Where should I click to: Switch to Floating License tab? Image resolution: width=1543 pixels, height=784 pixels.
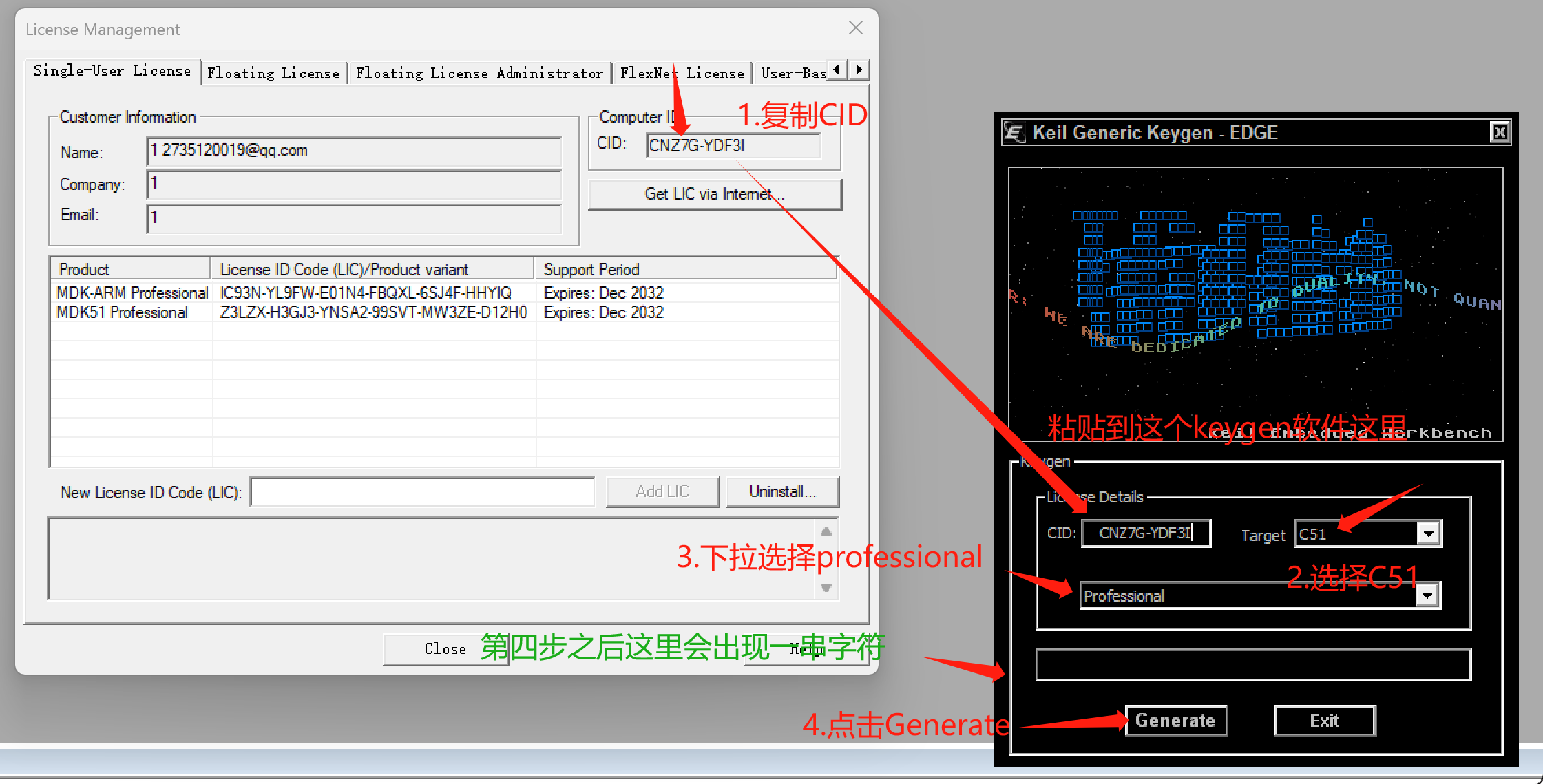coord(273,73)
